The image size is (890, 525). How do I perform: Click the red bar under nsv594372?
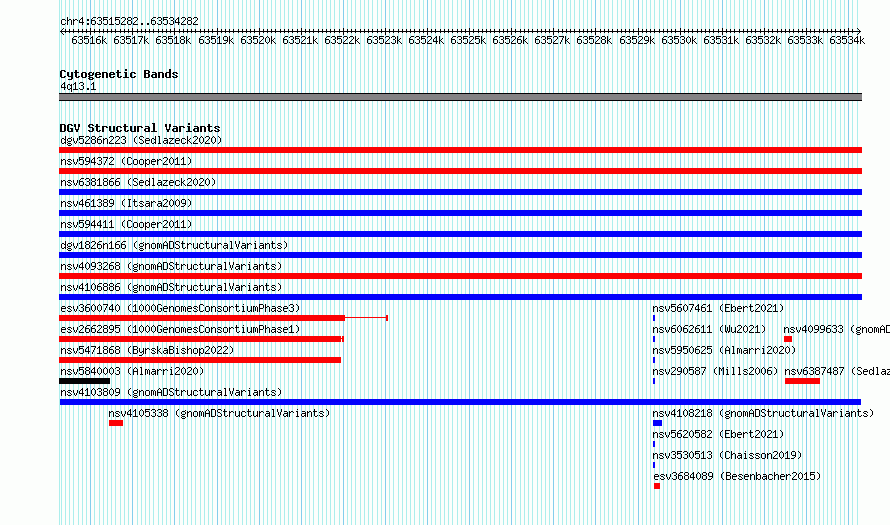coord(460,171)
